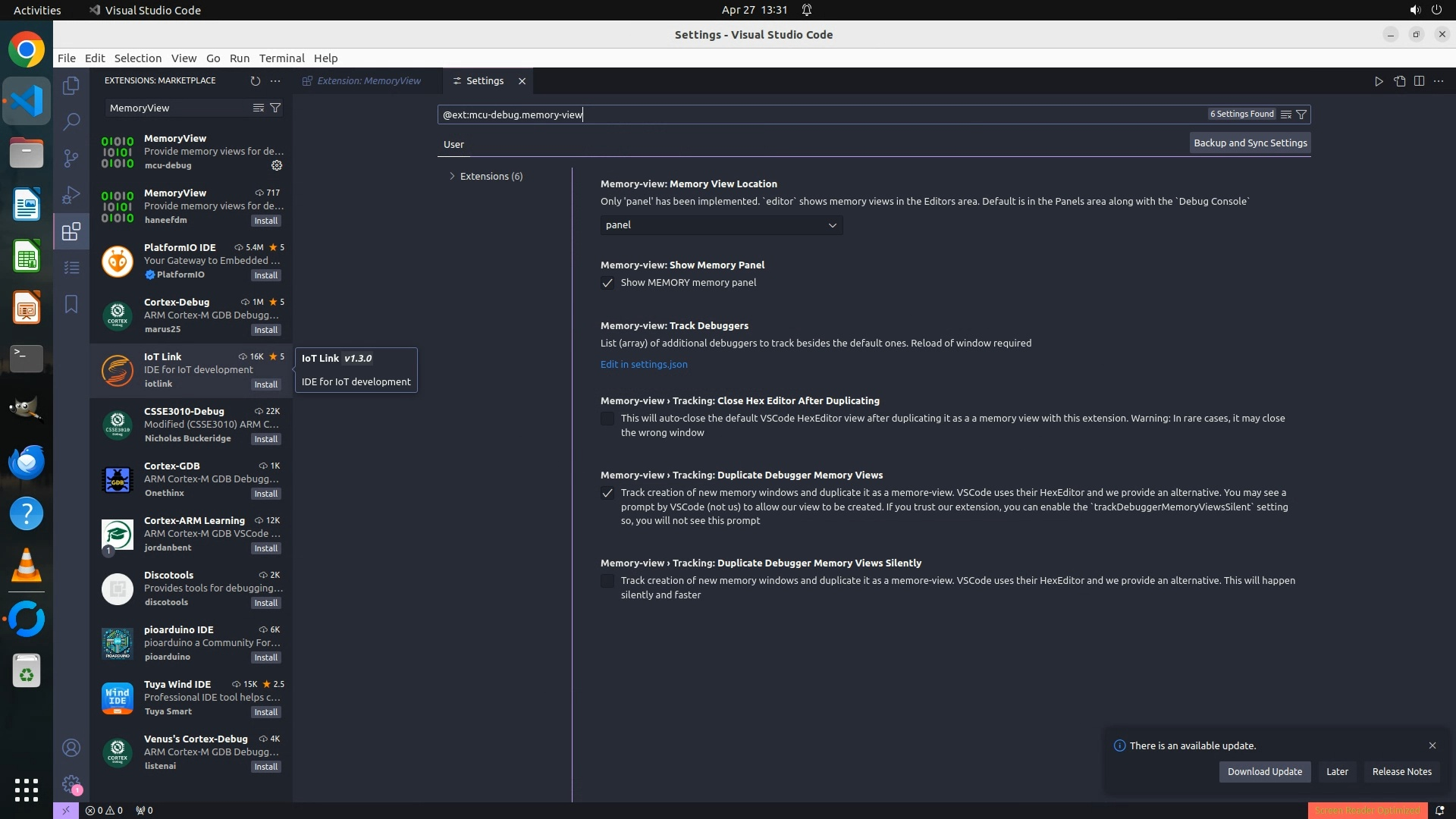Open Run and Debug view icon
The height and width of the screenshot is (819, 1456).
[71, 195]
